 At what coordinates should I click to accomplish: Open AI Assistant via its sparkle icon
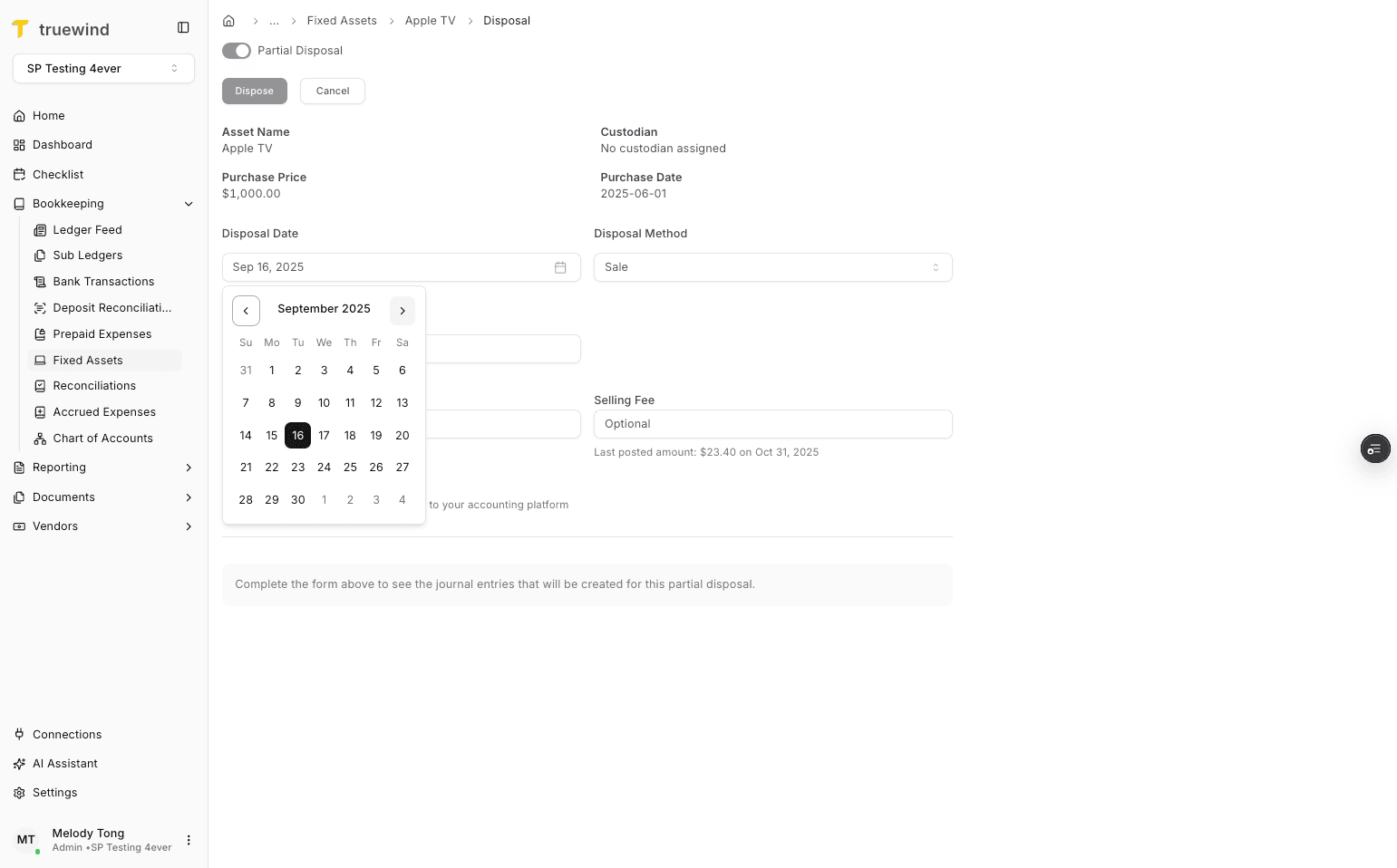point(19,763)
